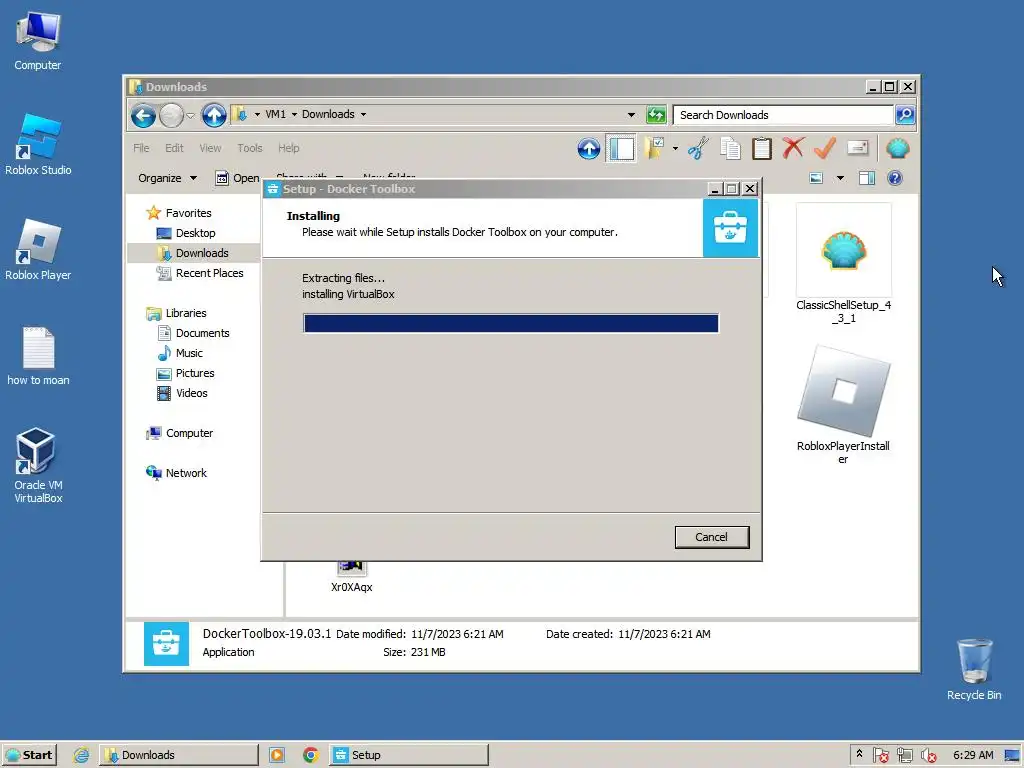Launch Chrome from taskbar
The width and height of the screenshot is (1024, 768).
tap(311, 755)
